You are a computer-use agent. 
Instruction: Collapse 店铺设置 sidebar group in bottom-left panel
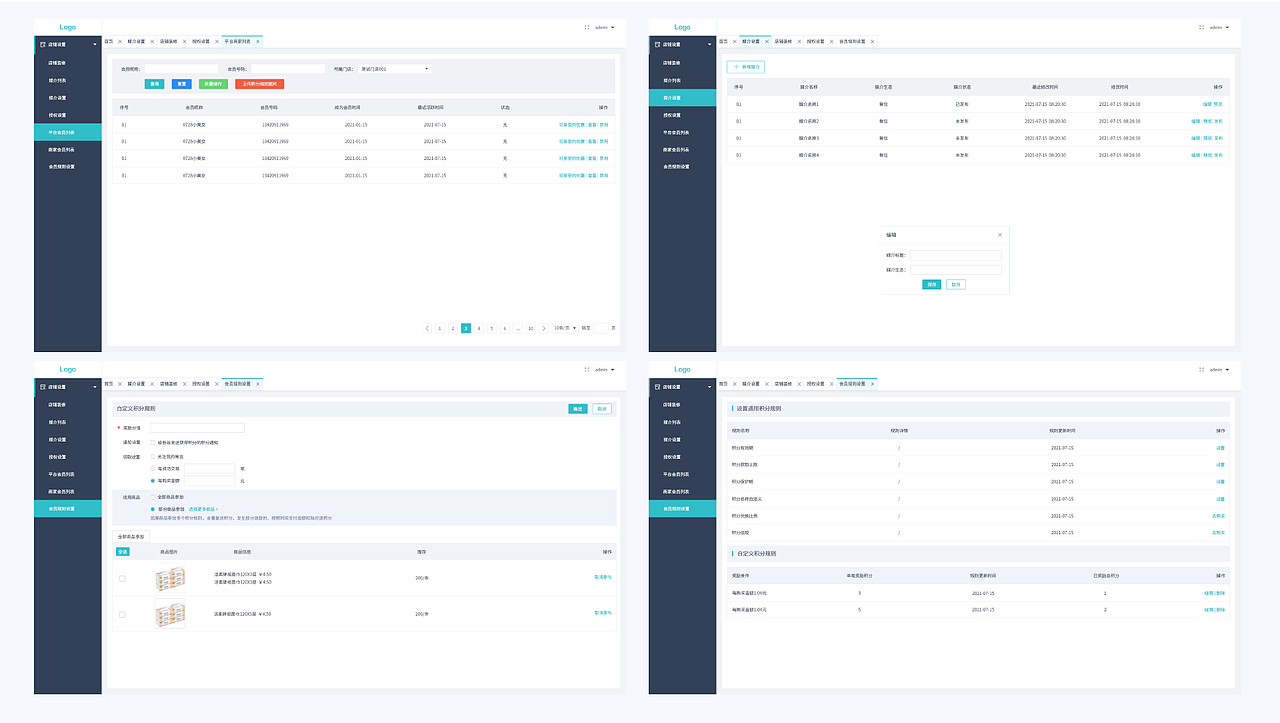tap(95, 386)
